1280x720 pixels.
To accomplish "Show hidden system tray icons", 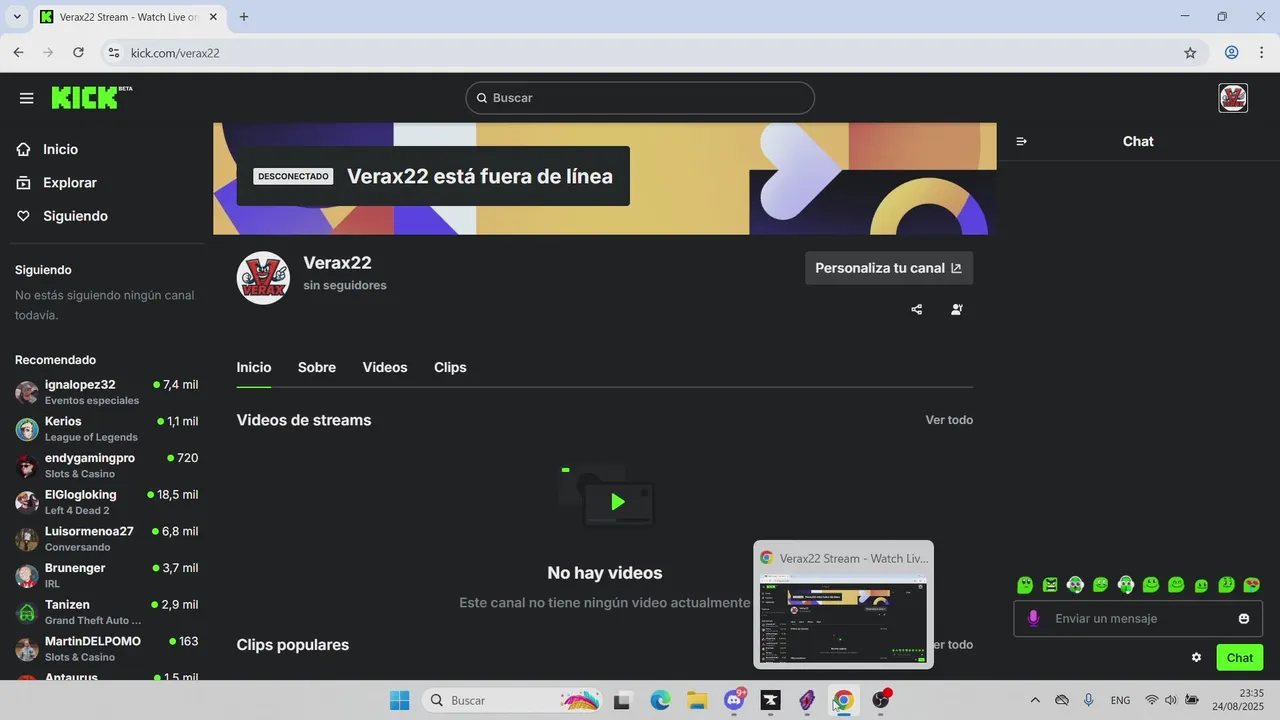I will (x=1034, y=700).
